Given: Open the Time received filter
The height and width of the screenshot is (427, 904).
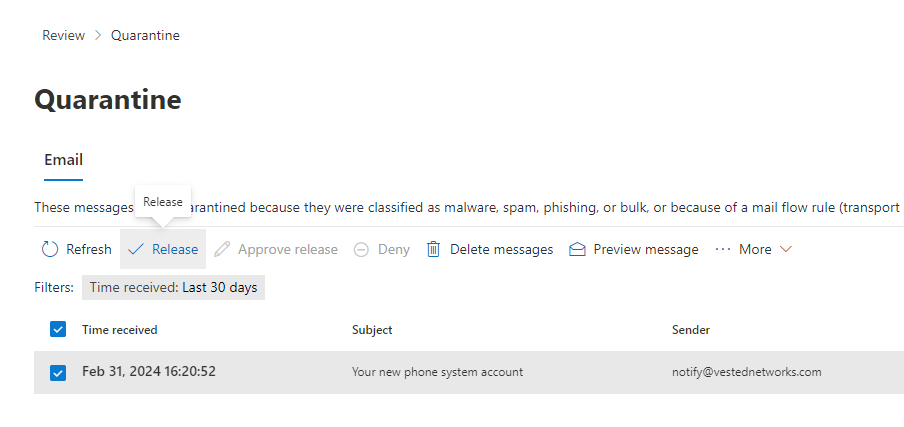Looking at the screenshot, I should pyautogui.click(x=173, y=288).
